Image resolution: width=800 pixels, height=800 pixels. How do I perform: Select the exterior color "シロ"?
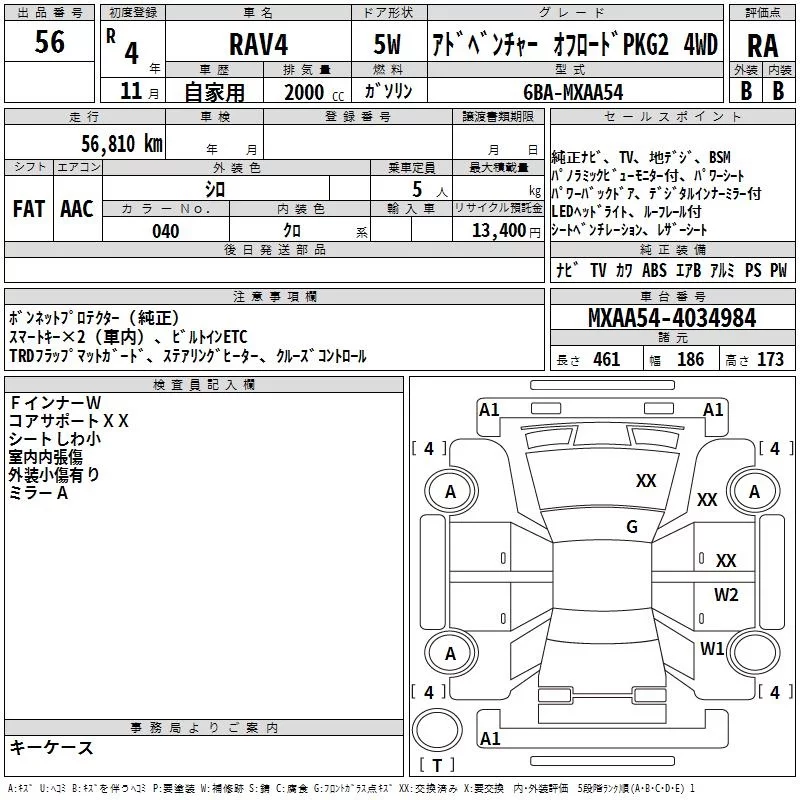coord(215,189)
